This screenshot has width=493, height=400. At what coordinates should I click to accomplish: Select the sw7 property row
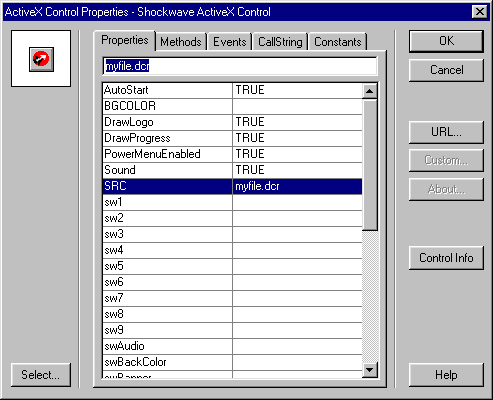point(232,298)
